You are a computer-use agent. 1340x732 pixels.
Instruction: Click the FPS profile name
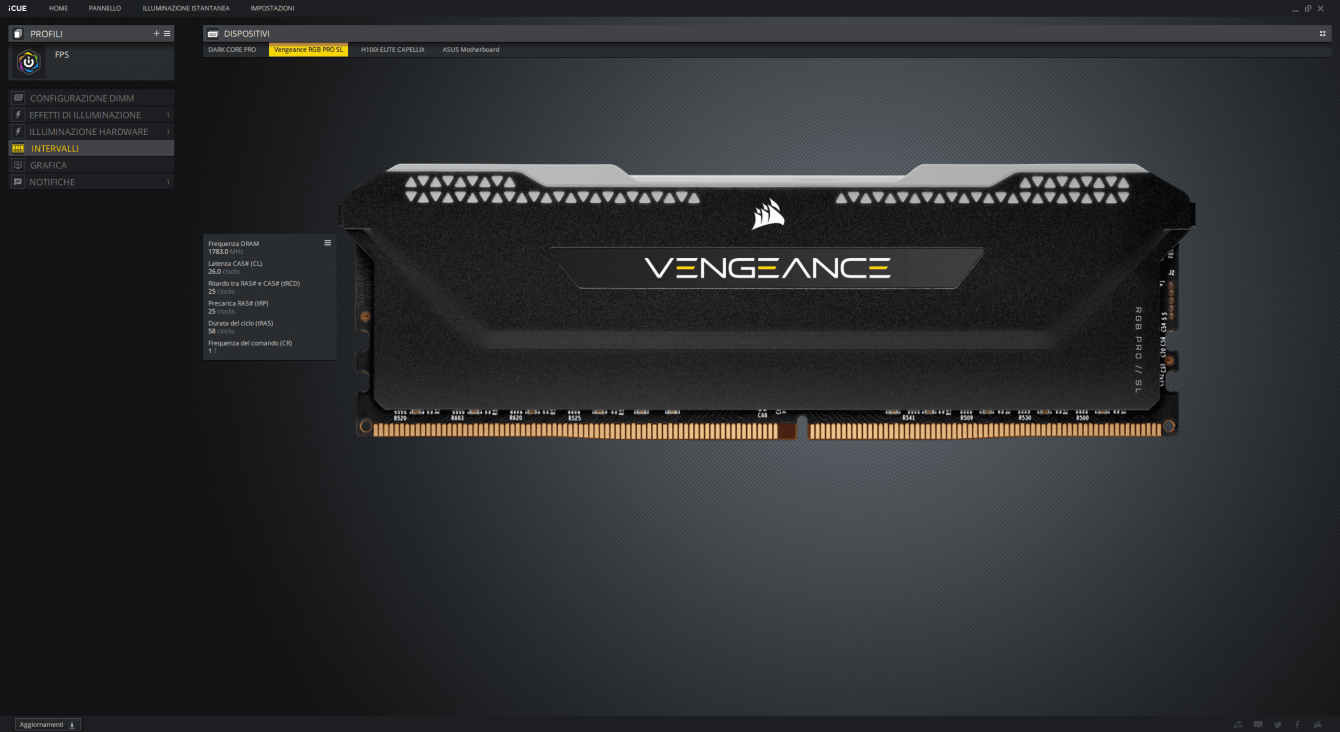click(x=62, y=54)
